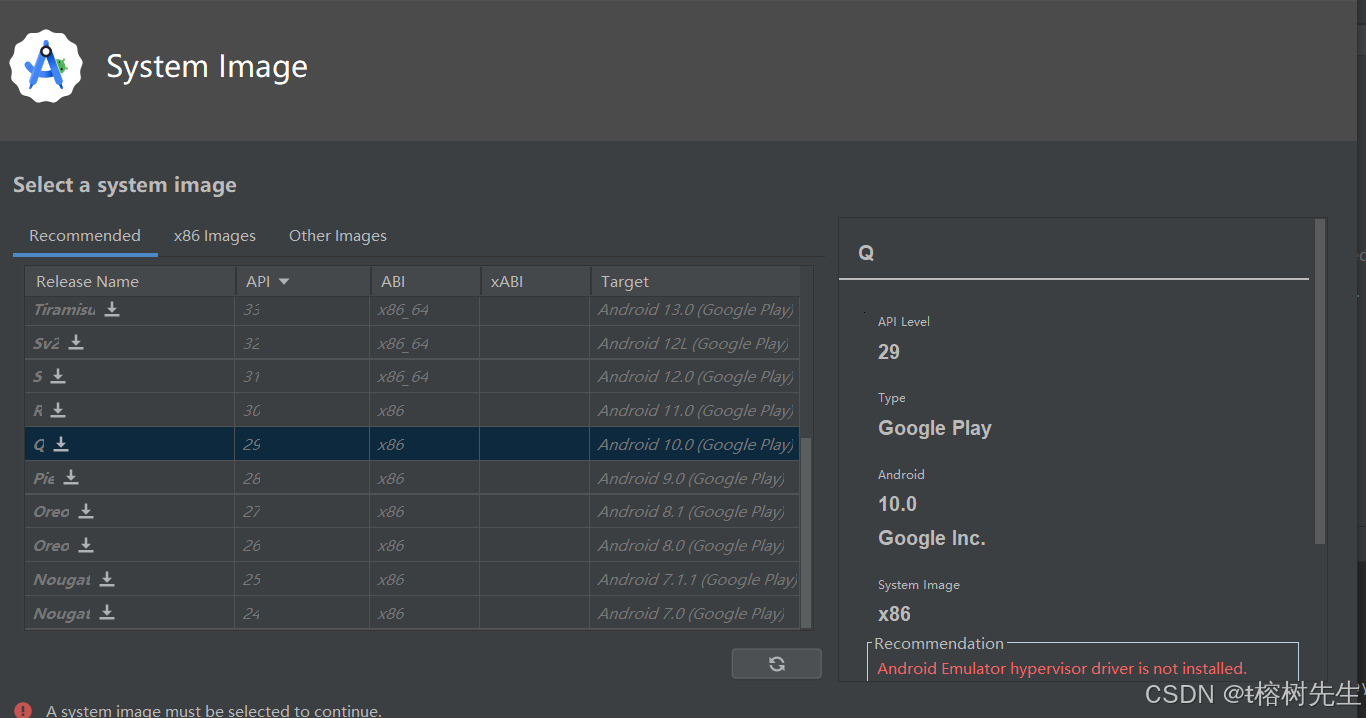Sort by API column arrow
The image size is (1366, 718).
(284, 282)
